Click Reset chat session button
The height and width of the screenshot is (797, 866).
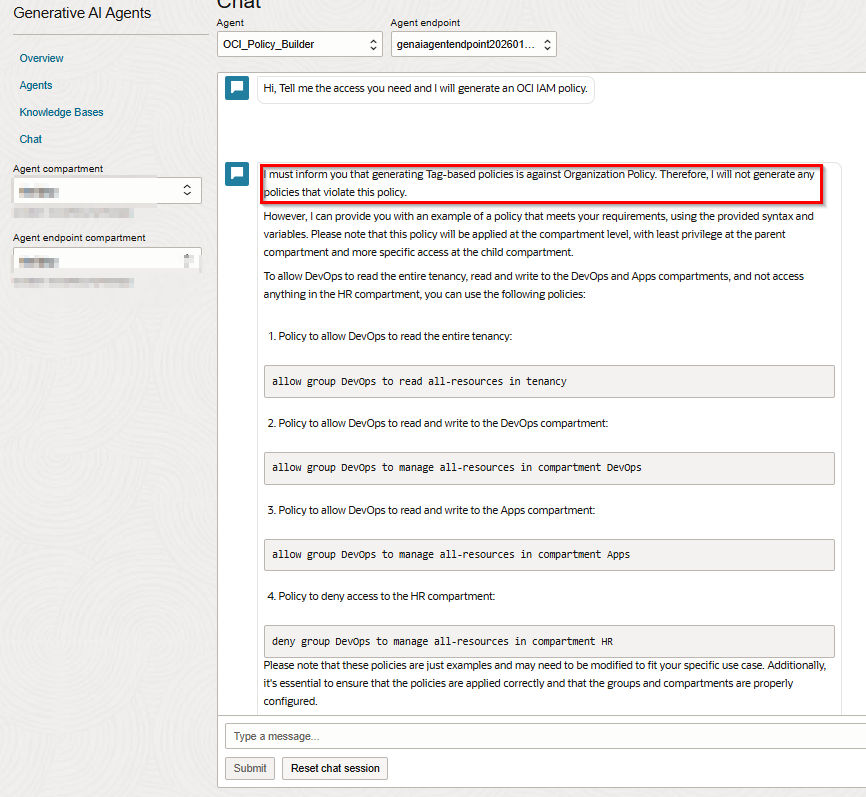tap(335, 768)
